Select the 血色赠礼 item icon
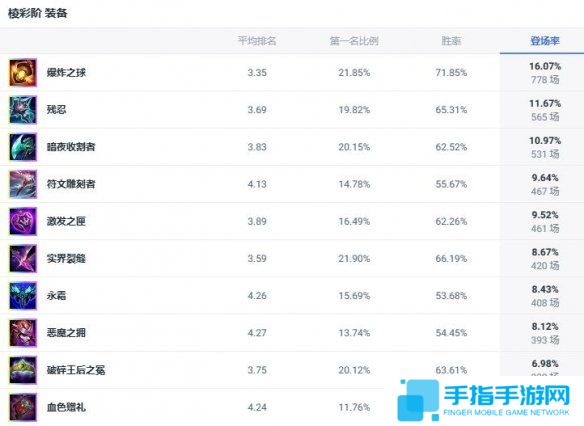584x426 pixels. [x=23, y=407]
